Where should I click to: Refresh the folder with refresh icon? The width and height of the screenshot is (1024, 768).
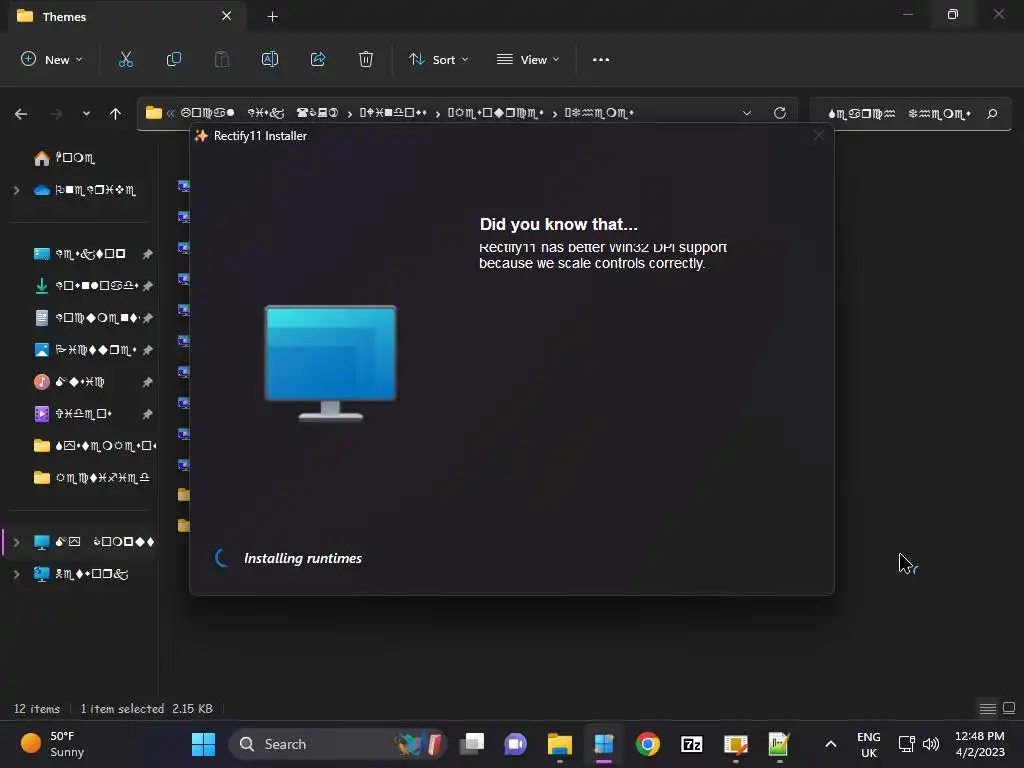point(780,113)
